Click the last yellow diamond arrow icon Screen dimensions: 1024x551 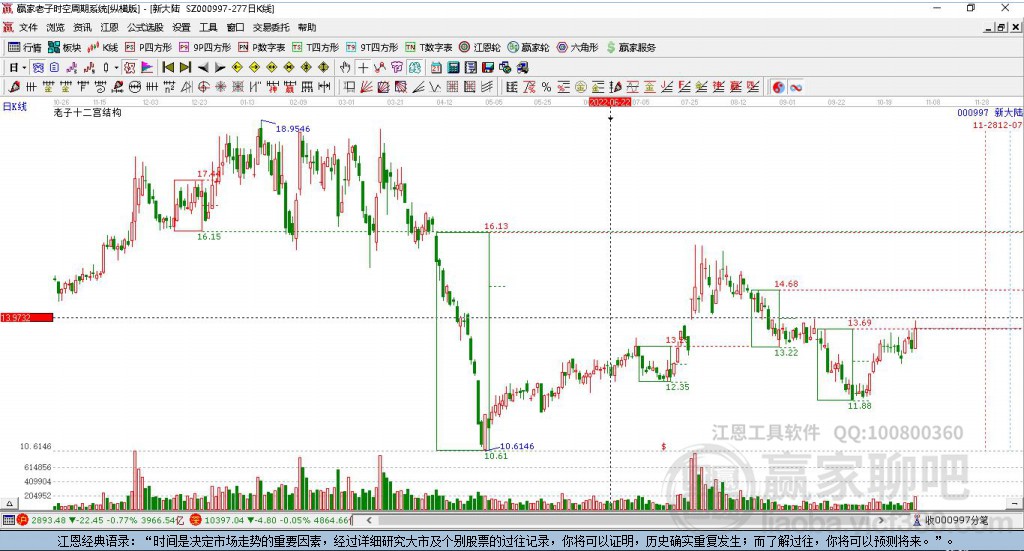323,67
